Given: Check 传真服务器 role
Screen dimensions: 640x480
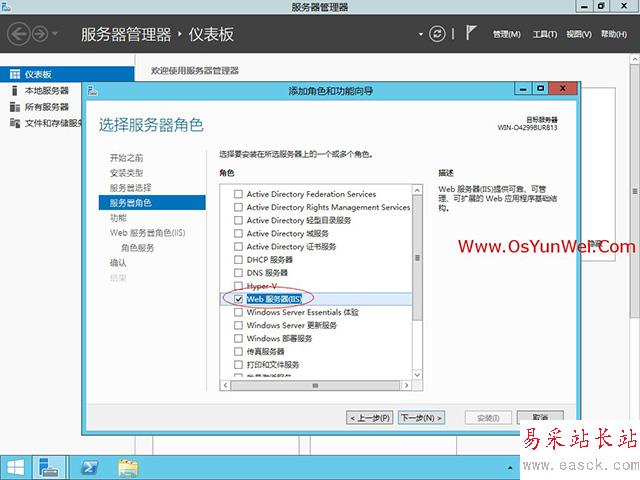Looking at the screenshot, I should pyautogui.click(x=238, y=351).
